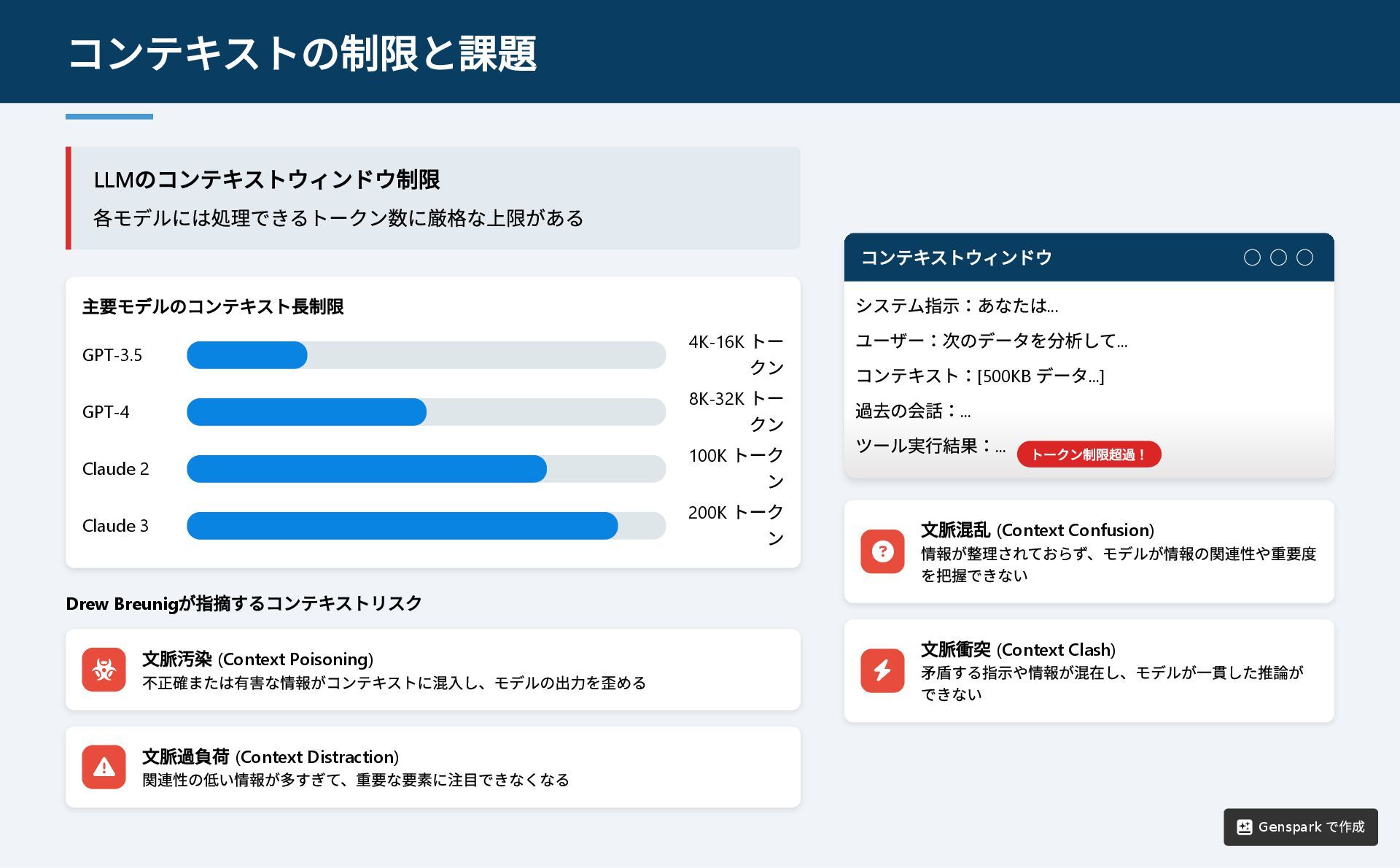Click the 'Genspark で作成' badge

tap(1301, 827)
